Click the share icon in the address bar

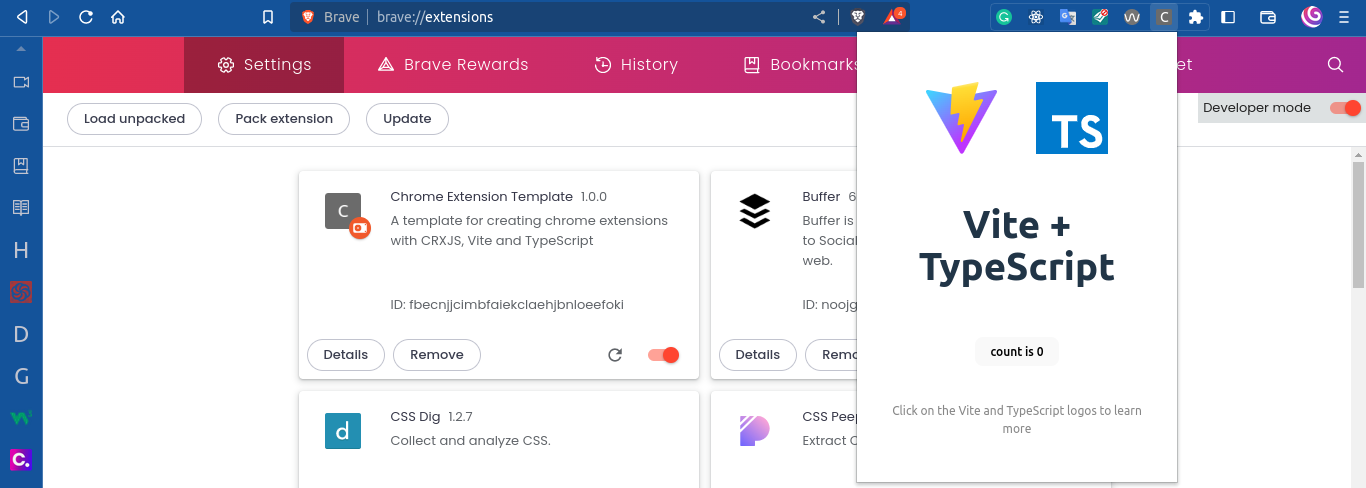tap(819, 17)
